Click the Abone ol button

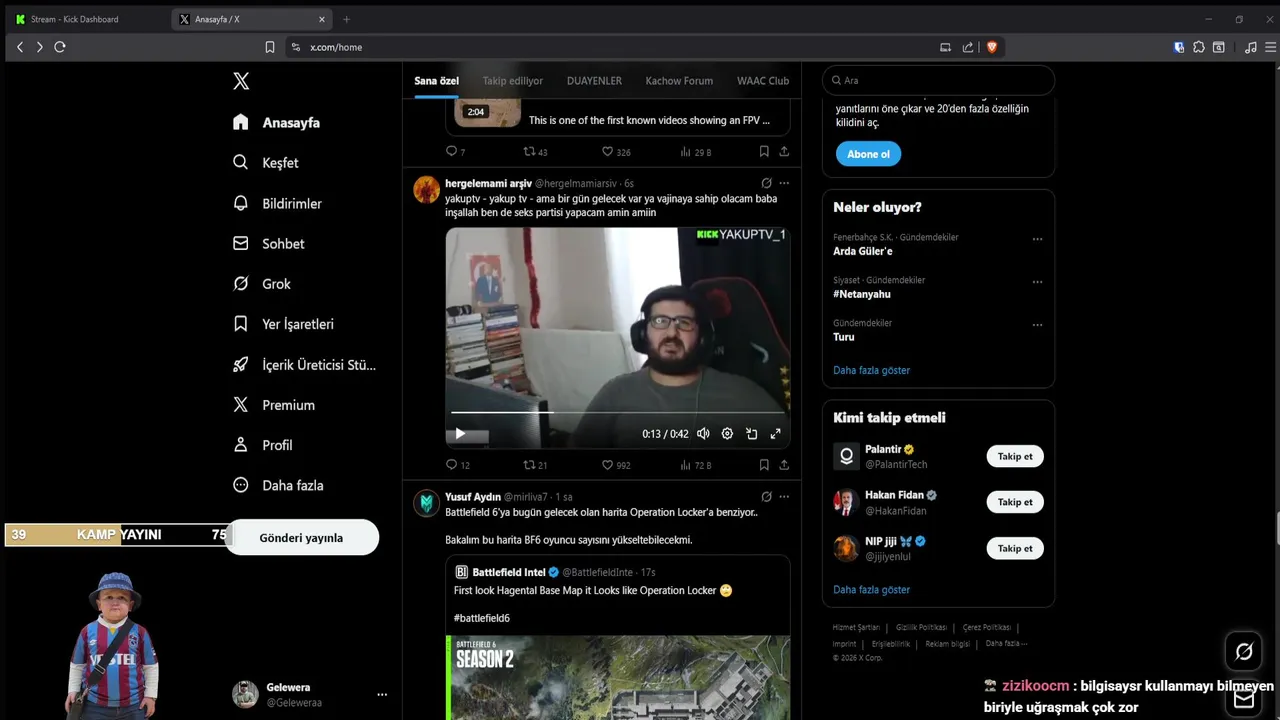pyautogui.click(x=868, y=154)
